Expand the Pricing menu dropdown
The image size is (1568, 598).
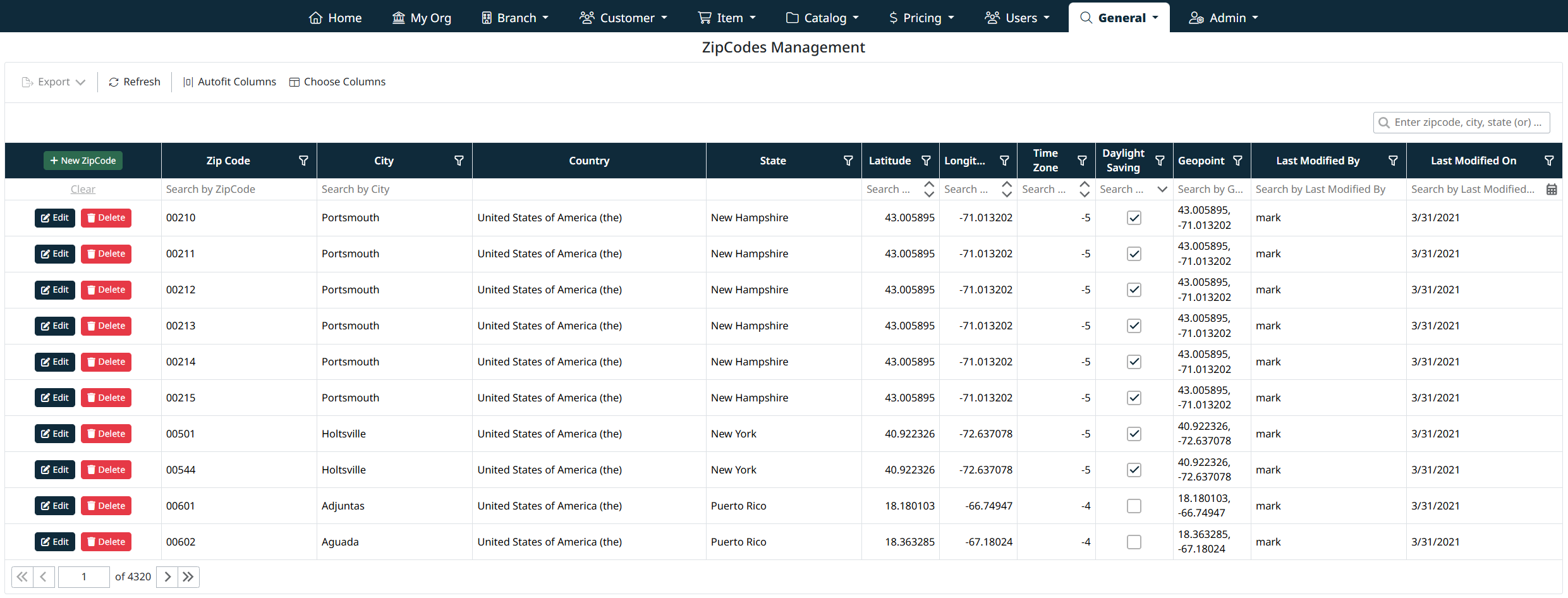point(921,18)
